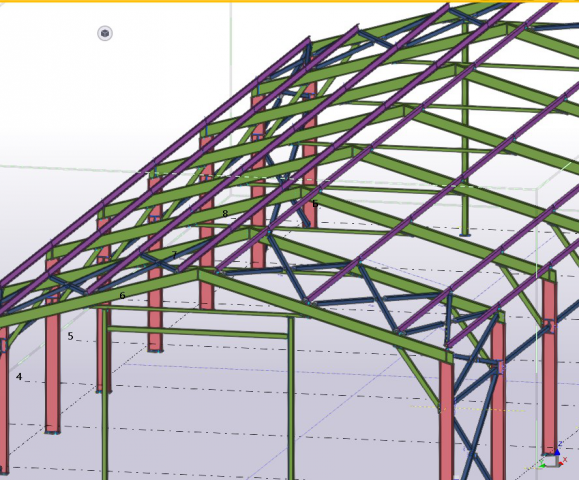Click grid line label 6

[x=122, y=295]
